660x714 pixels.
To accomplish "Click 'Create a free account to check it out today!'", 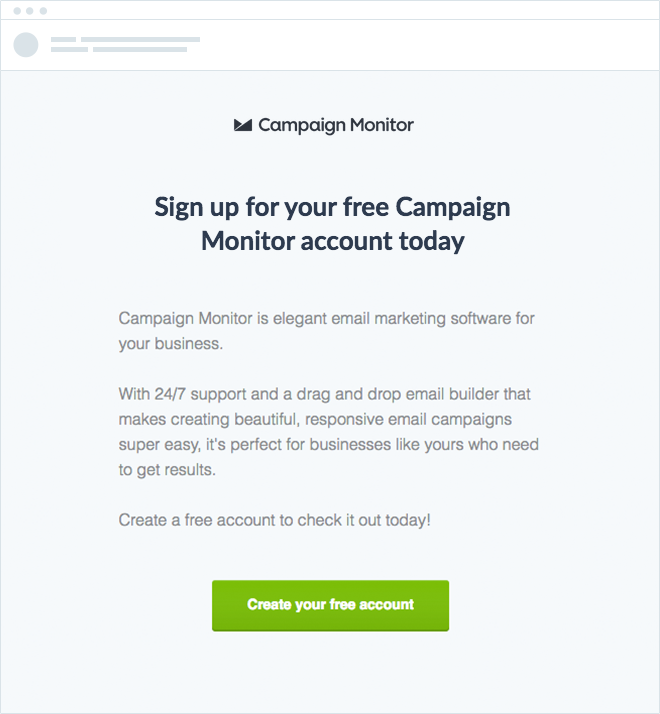I will [275, 520].
